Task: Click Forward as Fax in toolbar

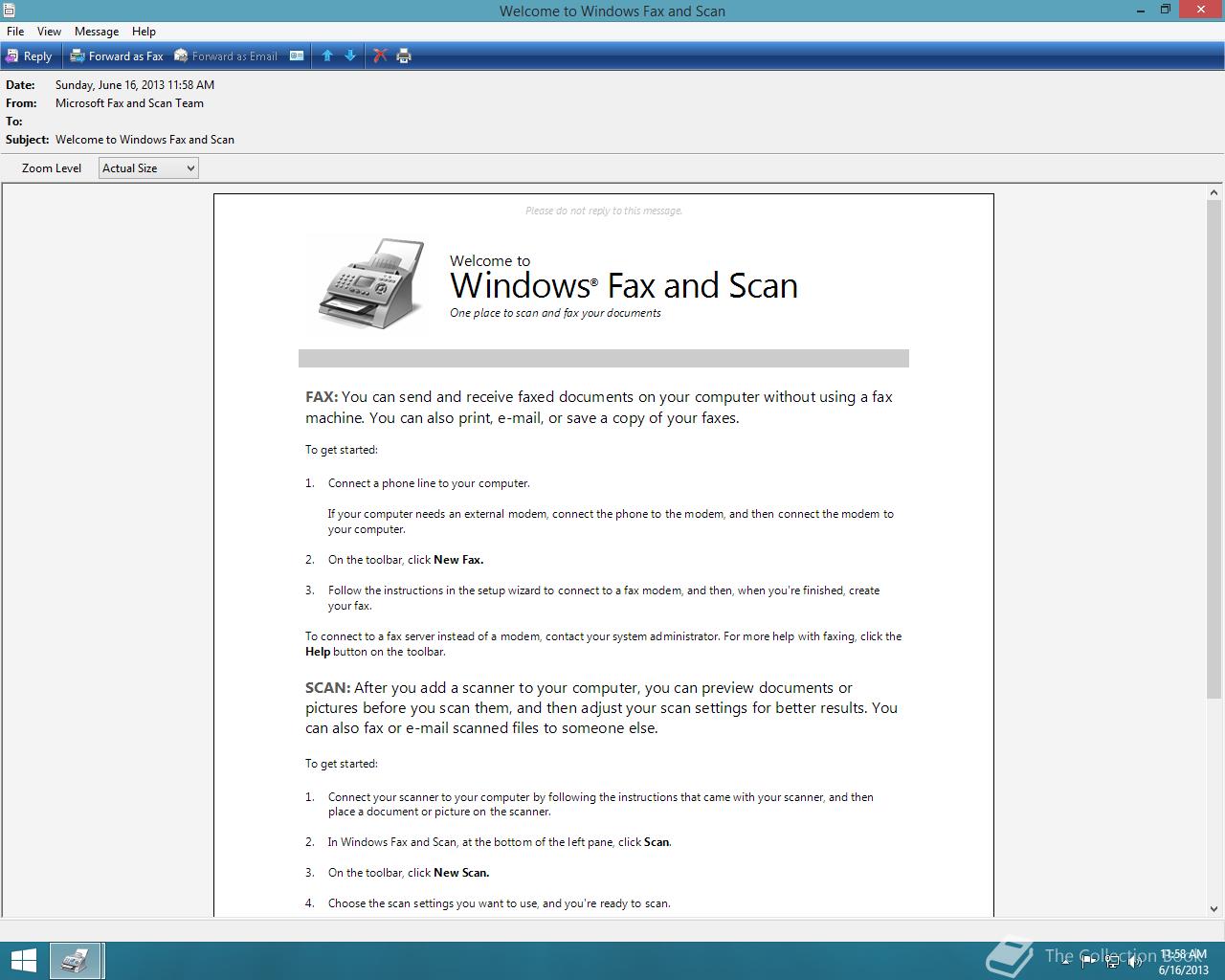Action: (x=117, y=56)
